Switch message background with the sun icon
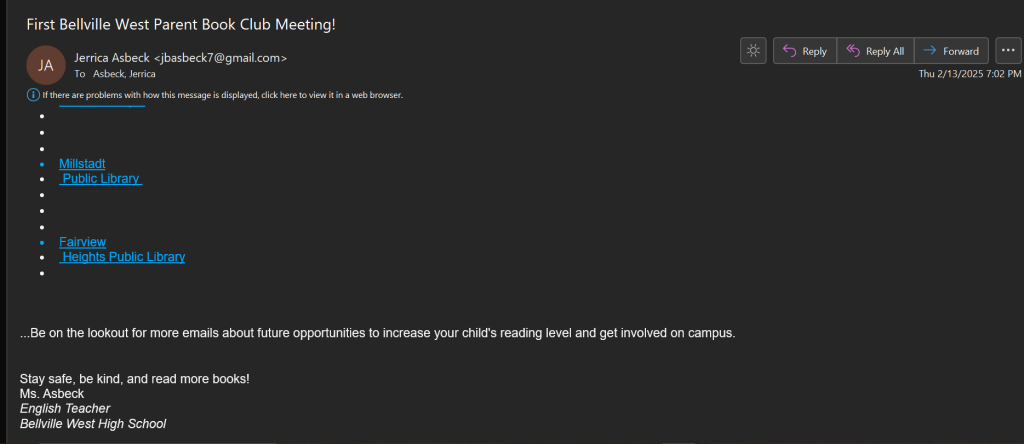Image resolution: width=1024 pixels, height=444 pixels. [753, 51]
